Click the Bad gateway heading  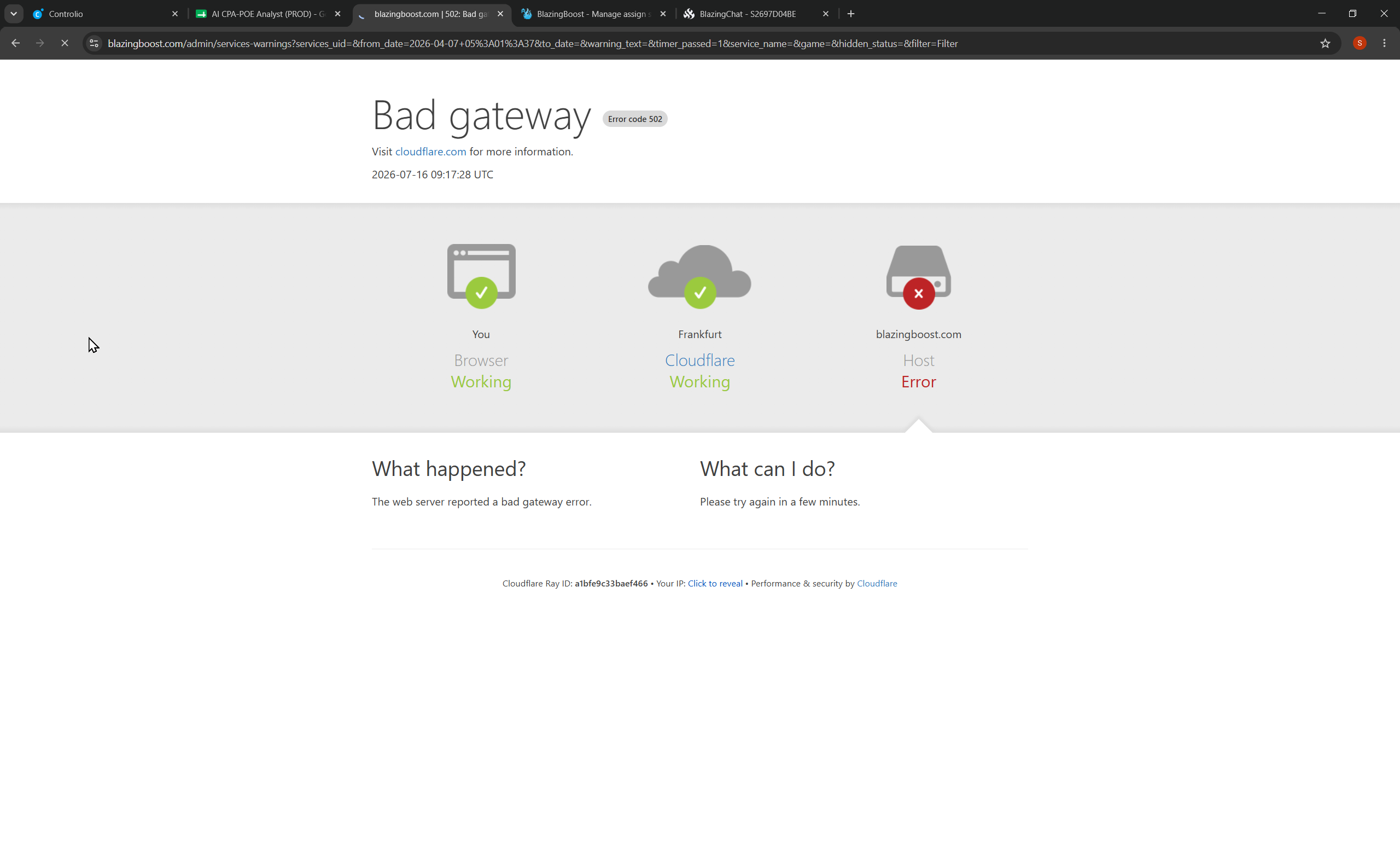[481, 116]
